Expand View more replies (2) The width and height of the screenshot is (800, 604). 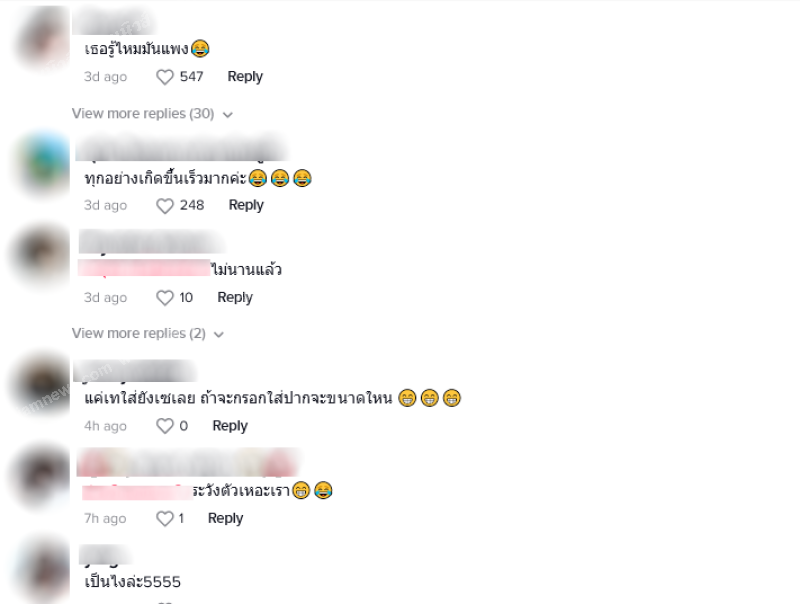click(139, 333)
